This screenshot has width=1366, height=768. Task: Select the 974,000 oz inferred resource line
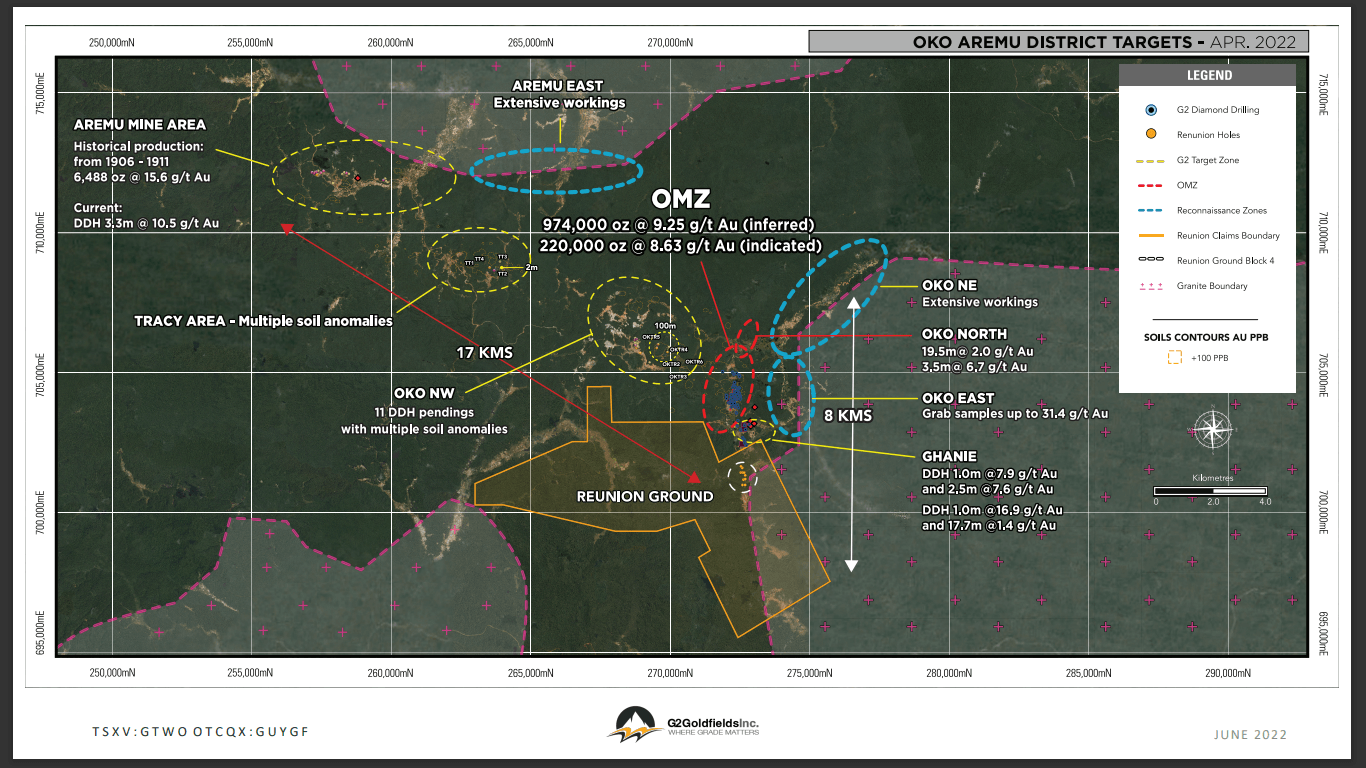(x=679, y=224)
